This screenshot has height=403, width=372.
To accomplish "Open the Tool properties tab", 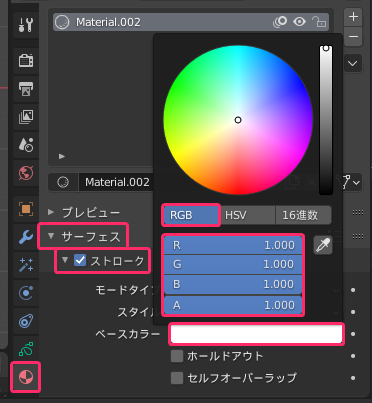I will (x=26, y=25).
